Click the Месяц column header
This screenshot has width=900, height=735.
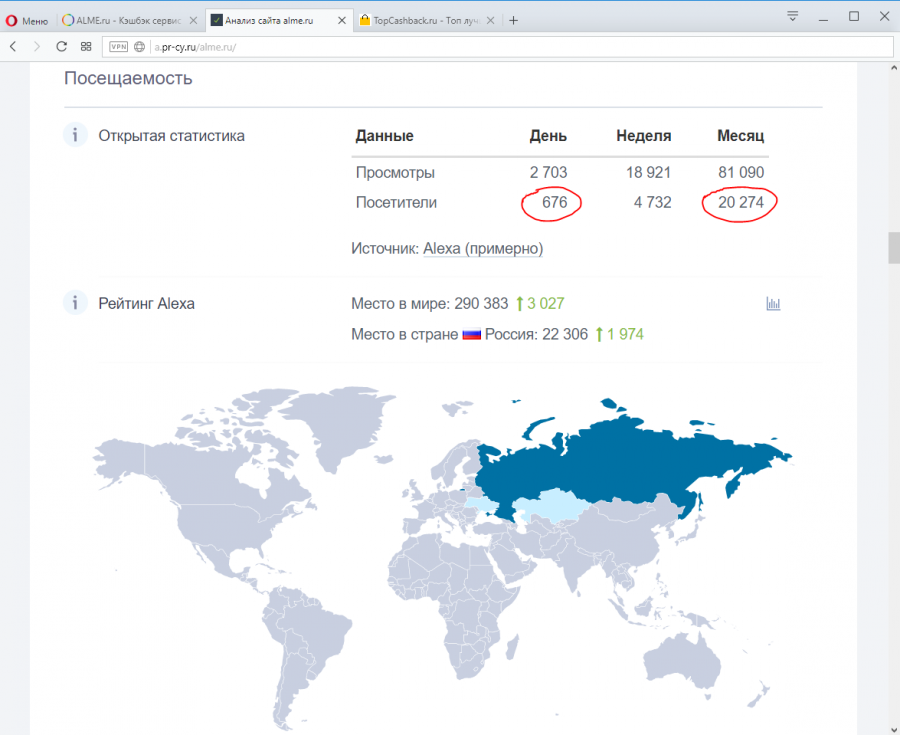tap(740, 136)
